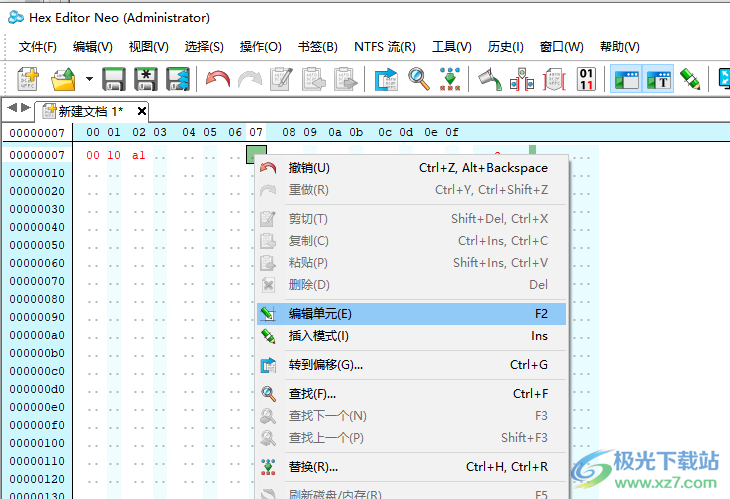The width and height of the screenshot is (730, 499).
Task: Click the red Undo arrow in toolbar
Action: [x=218, y=79]
